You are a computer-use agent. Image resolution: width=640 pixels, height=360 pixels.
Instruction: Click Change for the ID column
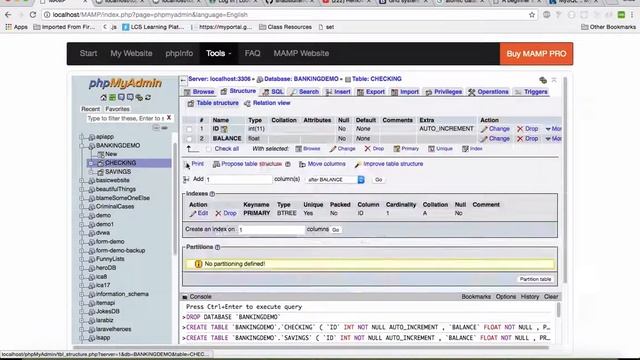click(x=495, y=129)
